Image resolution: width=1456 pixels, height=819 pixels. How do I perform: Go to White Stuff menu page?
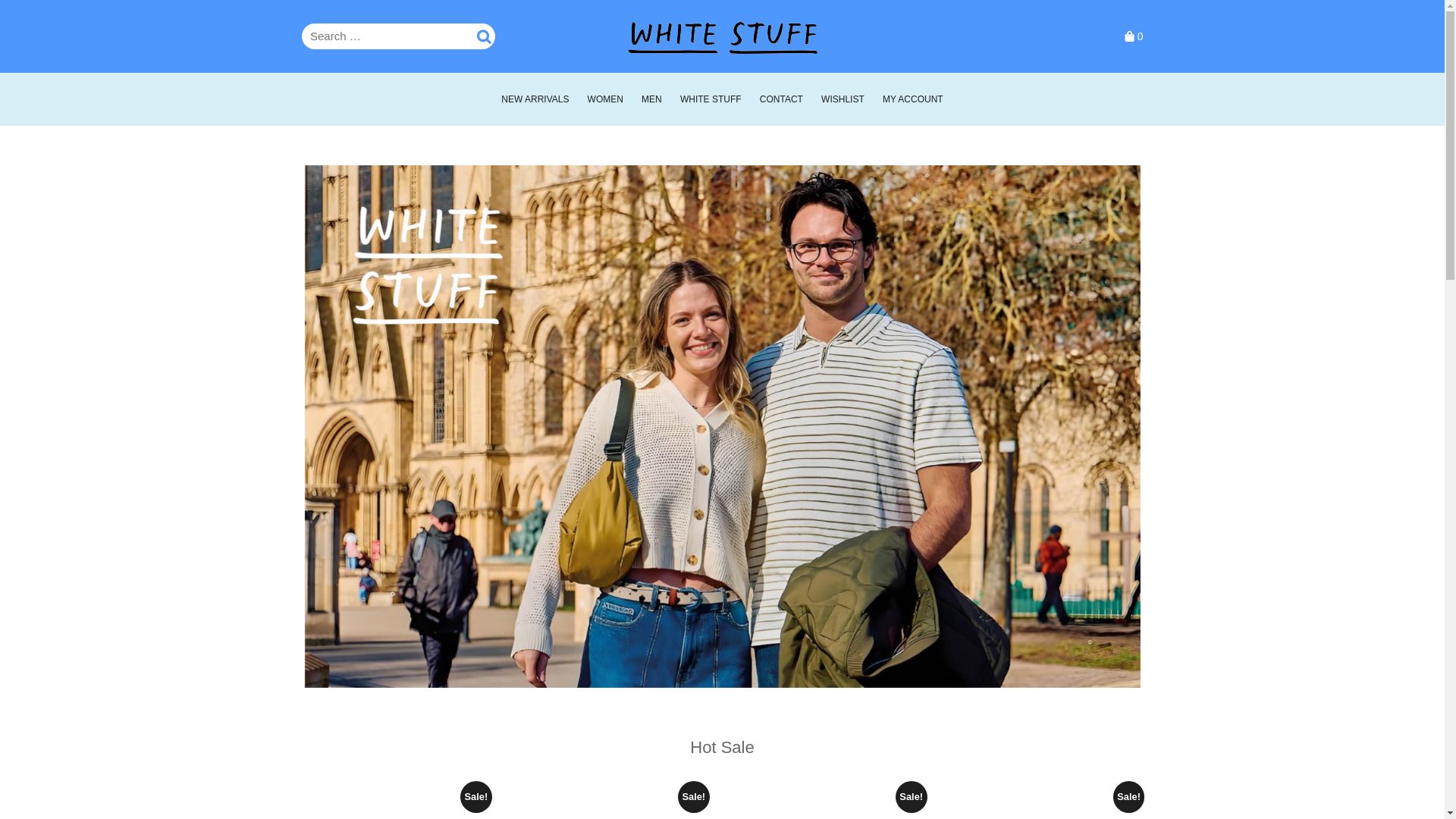pyautogui.click(x=711, y=99)
